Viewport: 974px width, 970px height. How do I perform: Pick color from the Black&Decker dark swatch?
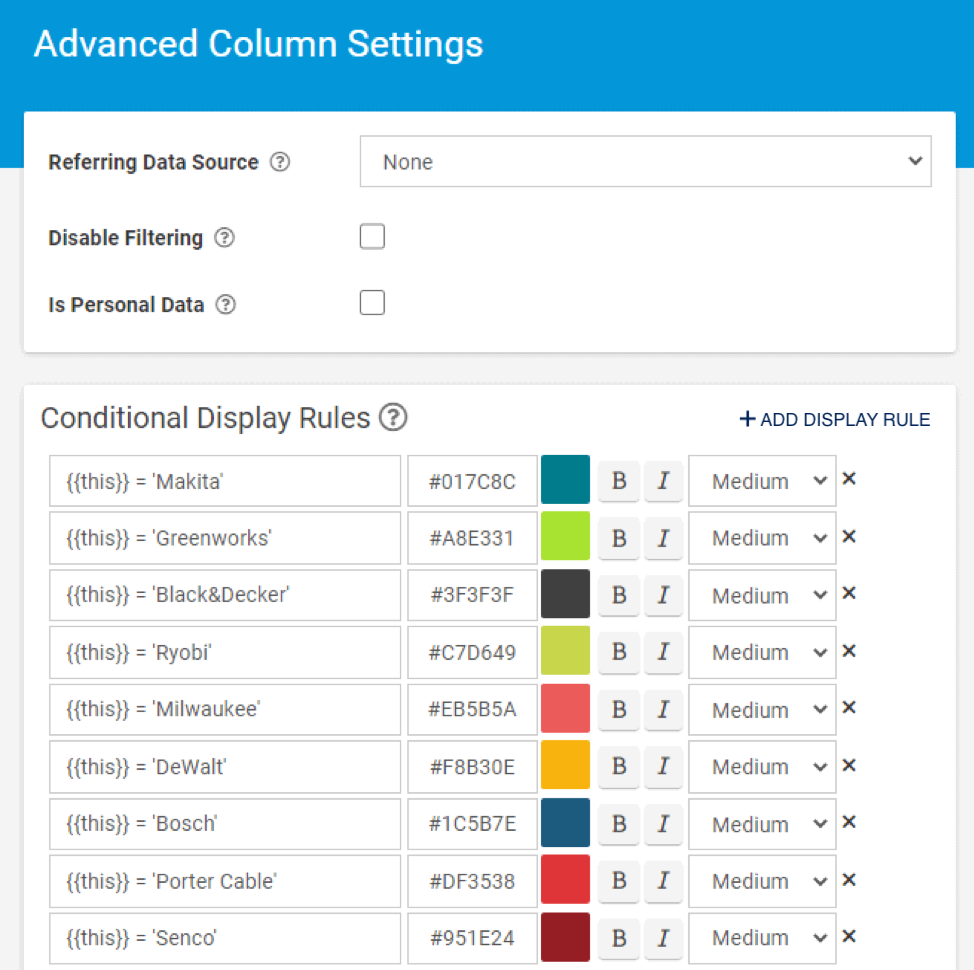565,594
